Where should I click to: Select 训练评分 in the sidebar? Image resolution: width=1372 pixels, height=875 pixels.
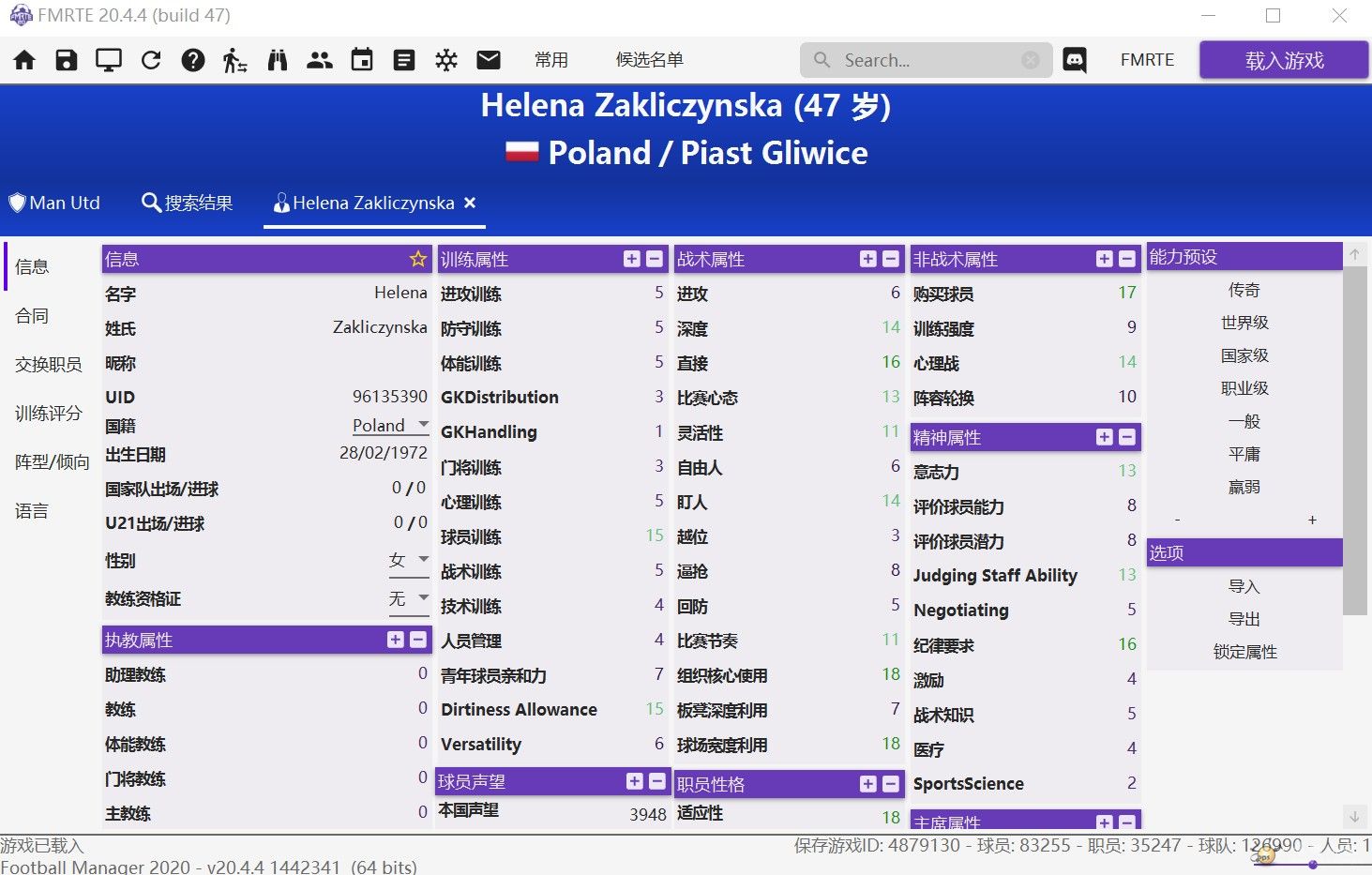pos(48,414)
